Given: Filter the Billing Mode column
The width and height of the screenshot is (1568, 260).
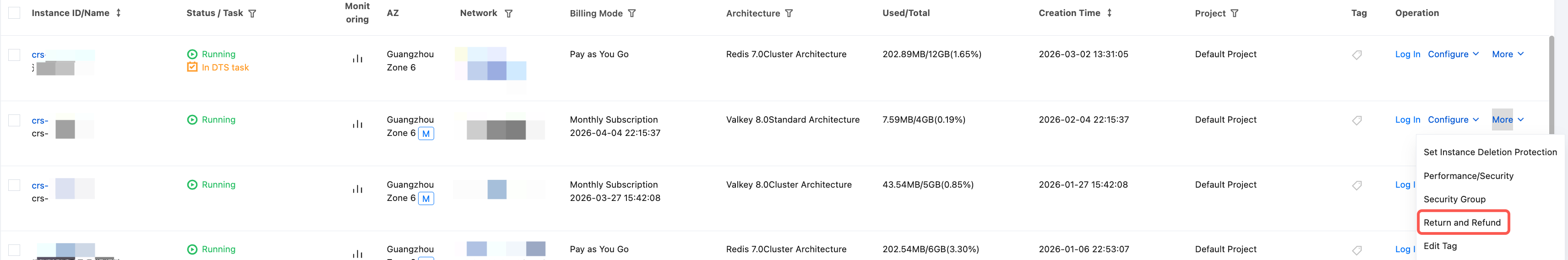Looking at the screenshot, I should 632,13.
